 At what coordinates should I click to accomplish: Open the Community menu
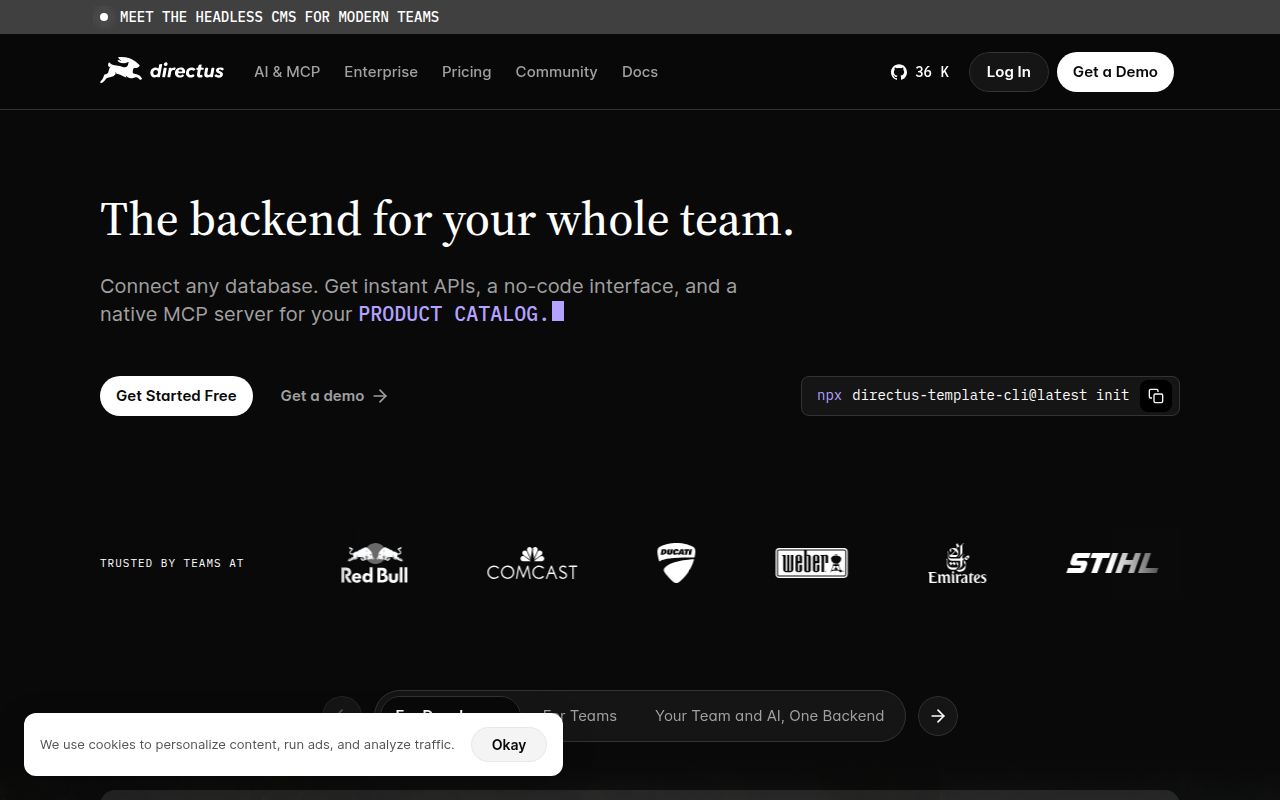(556, 72)
